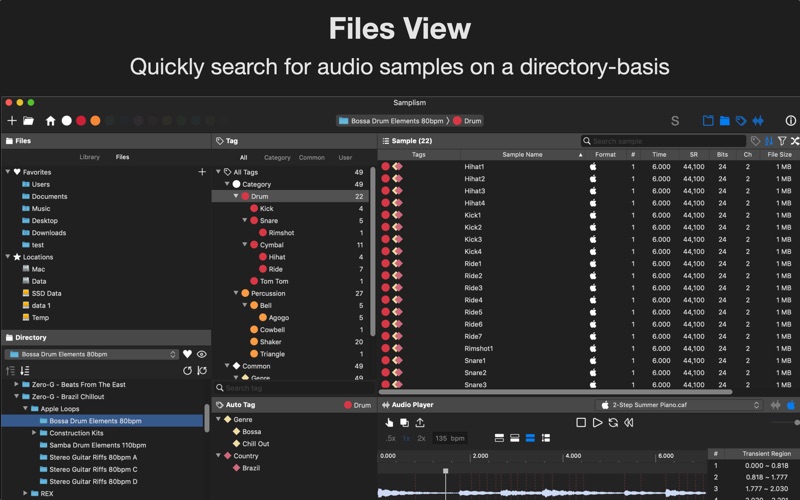Click the S button in toolbar

pos(675,121)
